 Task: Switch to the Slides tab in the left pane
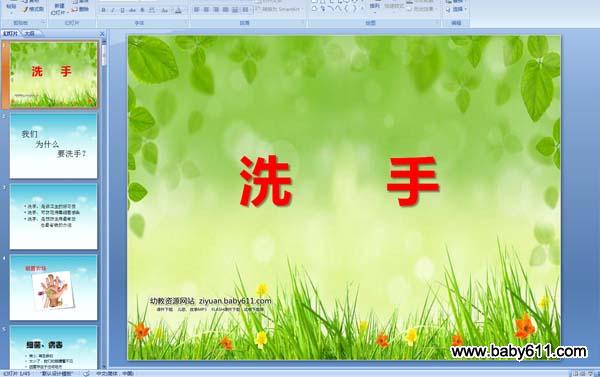coord(10,34)
